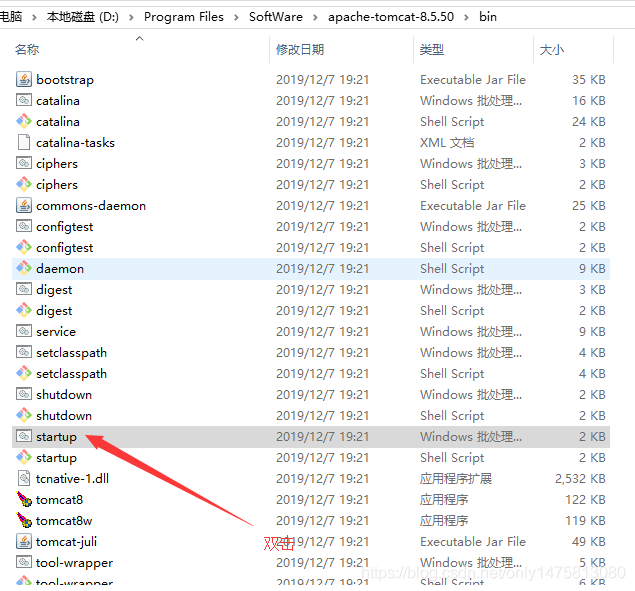Click the 35 KB size cell
Screen dimensions: 635x591
click(x=588, y=80)
